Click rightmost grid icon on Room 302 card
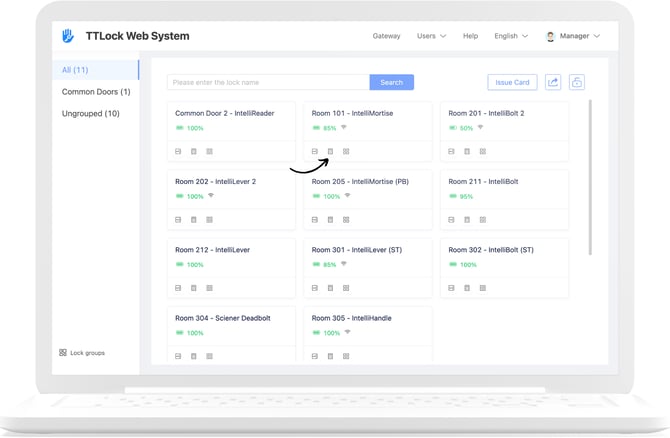 (x=483, y=288)
